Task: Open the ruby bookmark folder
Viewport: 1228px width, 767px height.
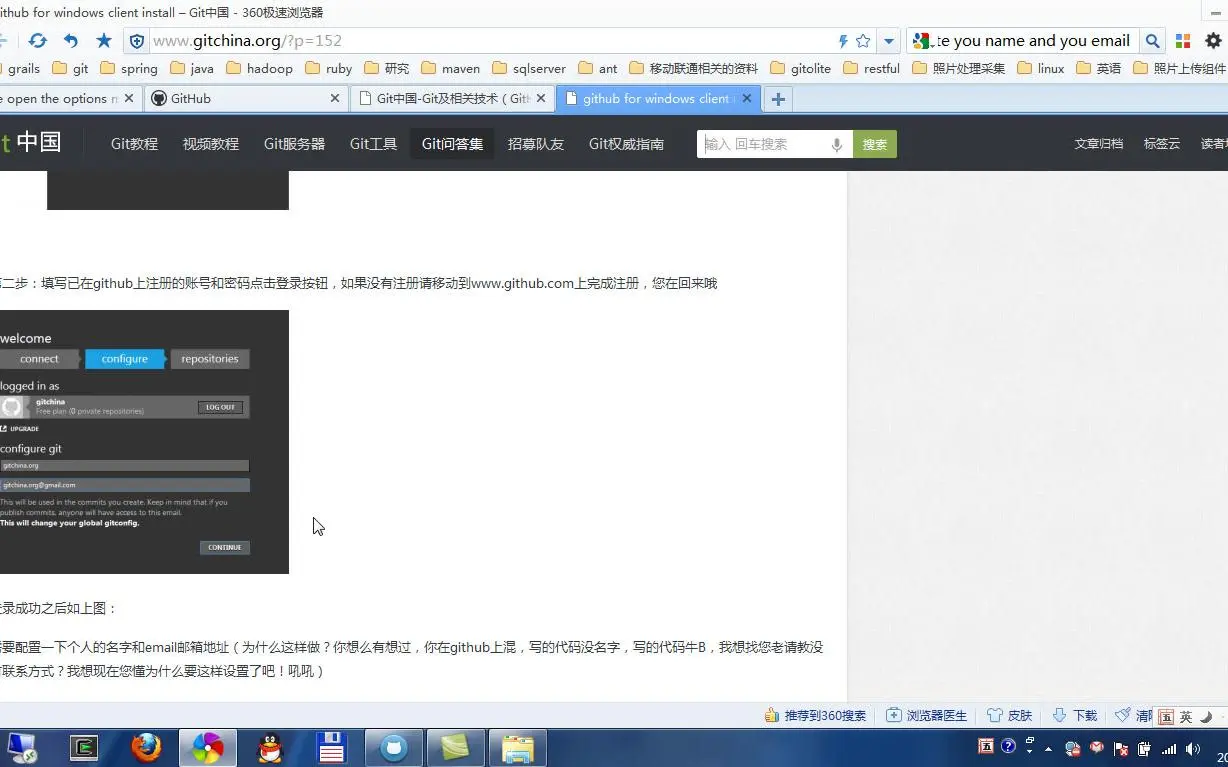Action: pyautogui.click(x=329, y=69)
